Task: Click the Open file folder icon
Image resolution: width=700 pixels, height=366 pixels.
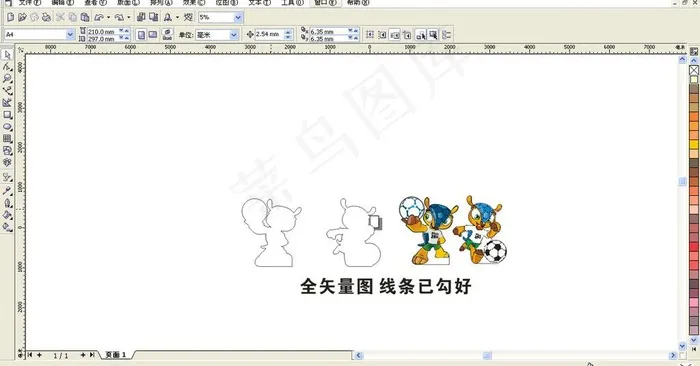Action: (22, 17)
